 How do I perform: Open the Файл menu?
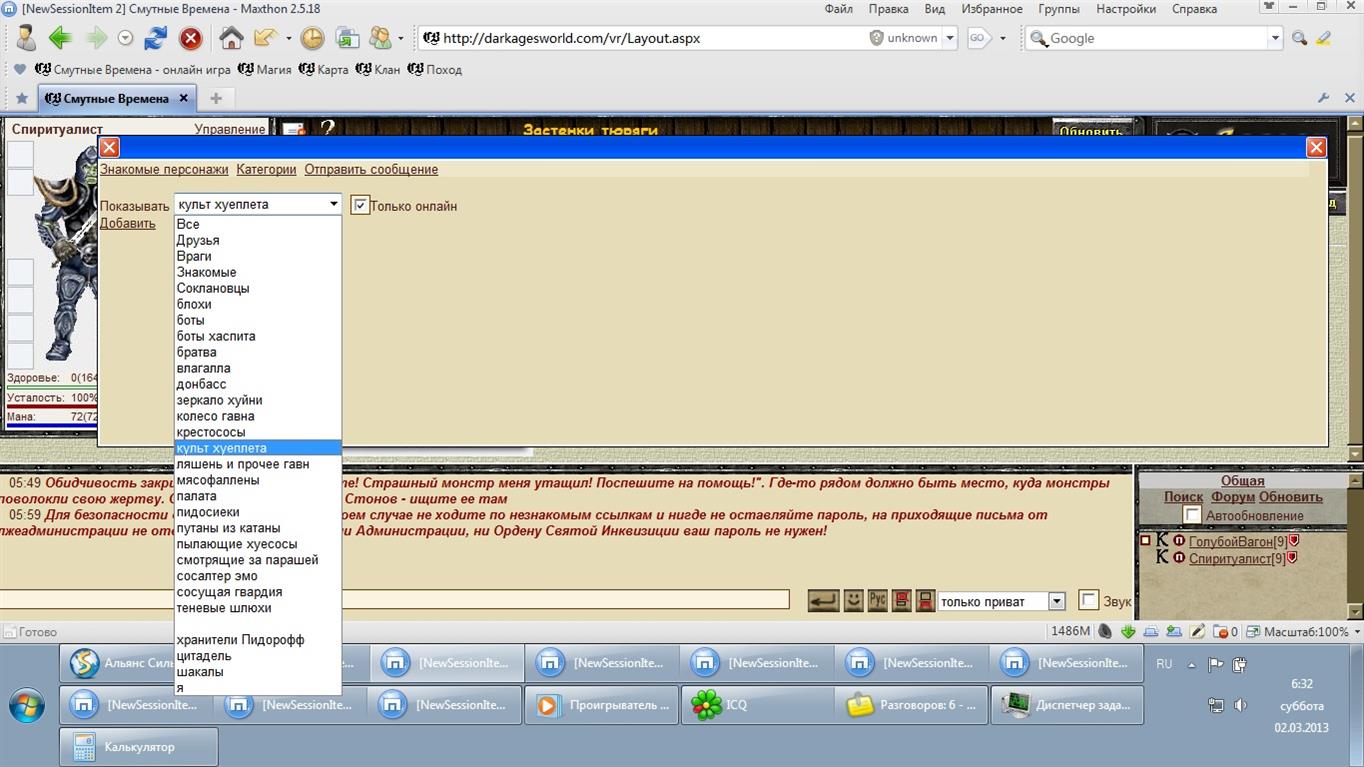click(838, 9)
